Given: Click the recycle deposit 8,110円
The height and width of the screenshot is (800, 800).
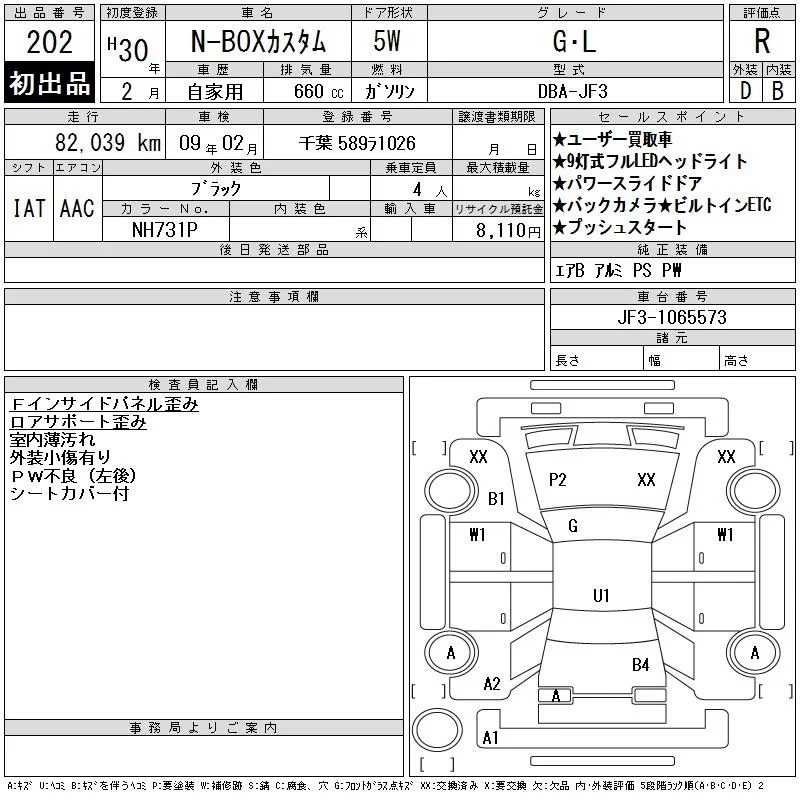Looking at the screenshot, I should click(508, 231).
